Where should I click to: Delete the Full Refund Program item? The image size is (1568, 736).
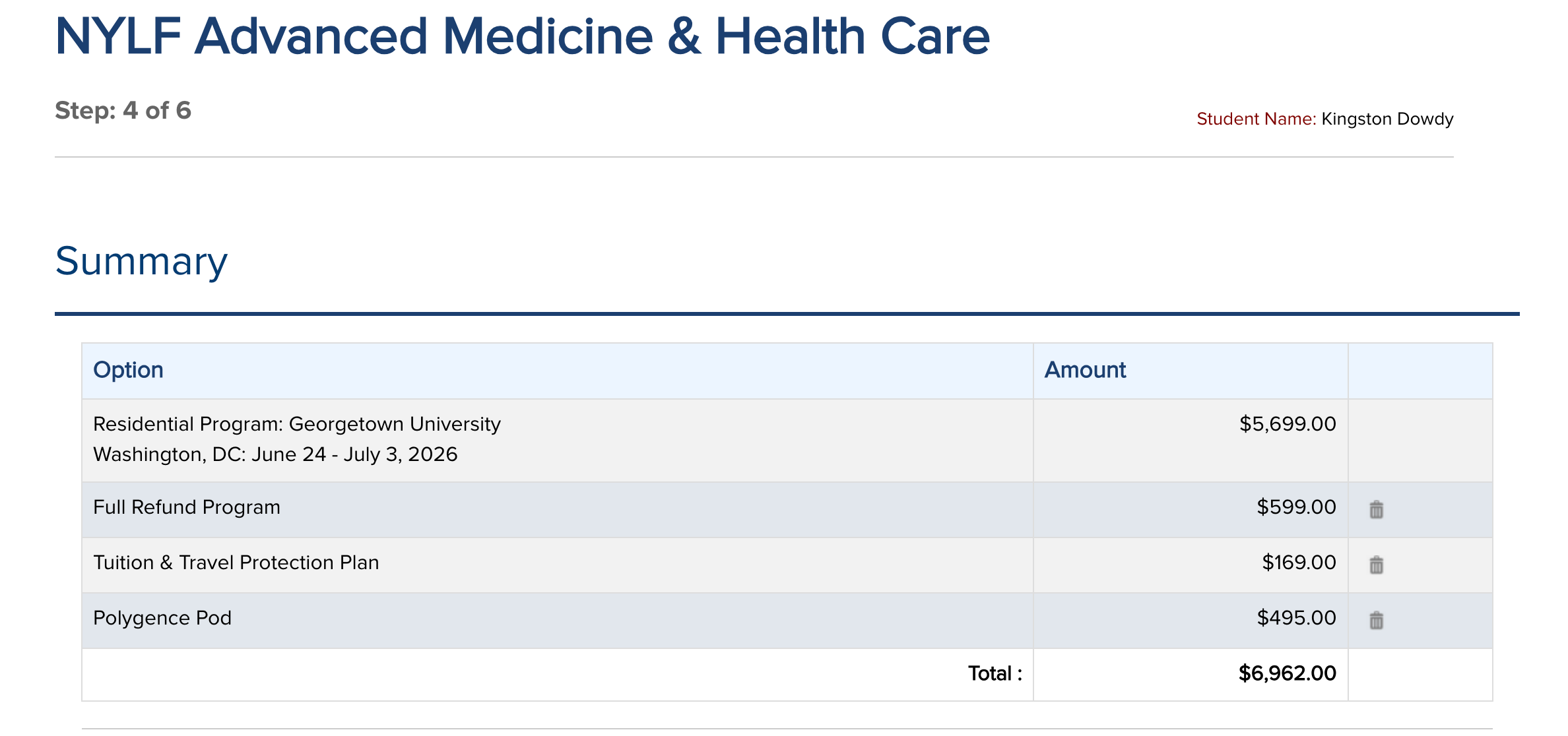[1376, 509]
